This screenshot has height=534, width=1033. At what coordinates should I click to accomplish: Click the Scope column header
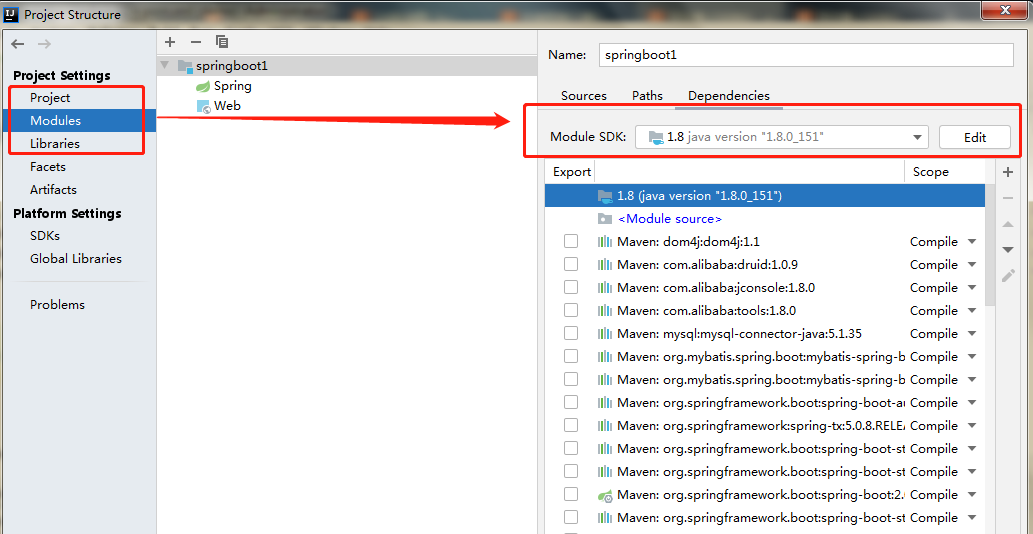click(x=930, y=172)
